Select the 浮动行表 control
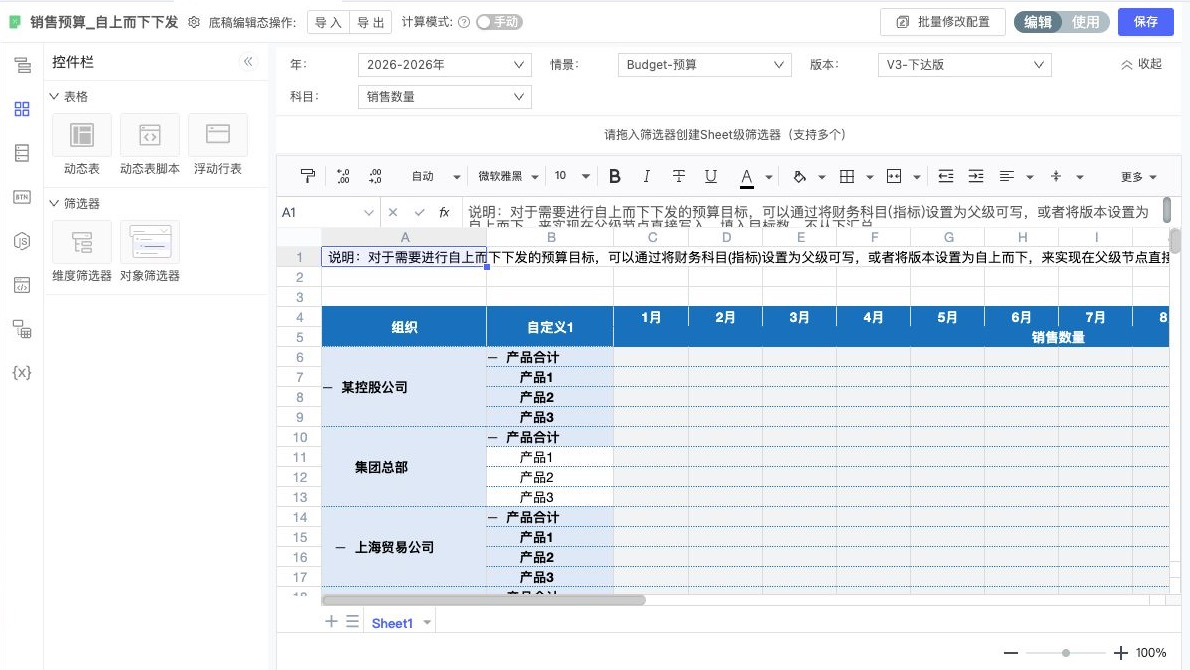Image resolution: width=1190 pixels, height=670 pixels. click(x=218, y=145)
